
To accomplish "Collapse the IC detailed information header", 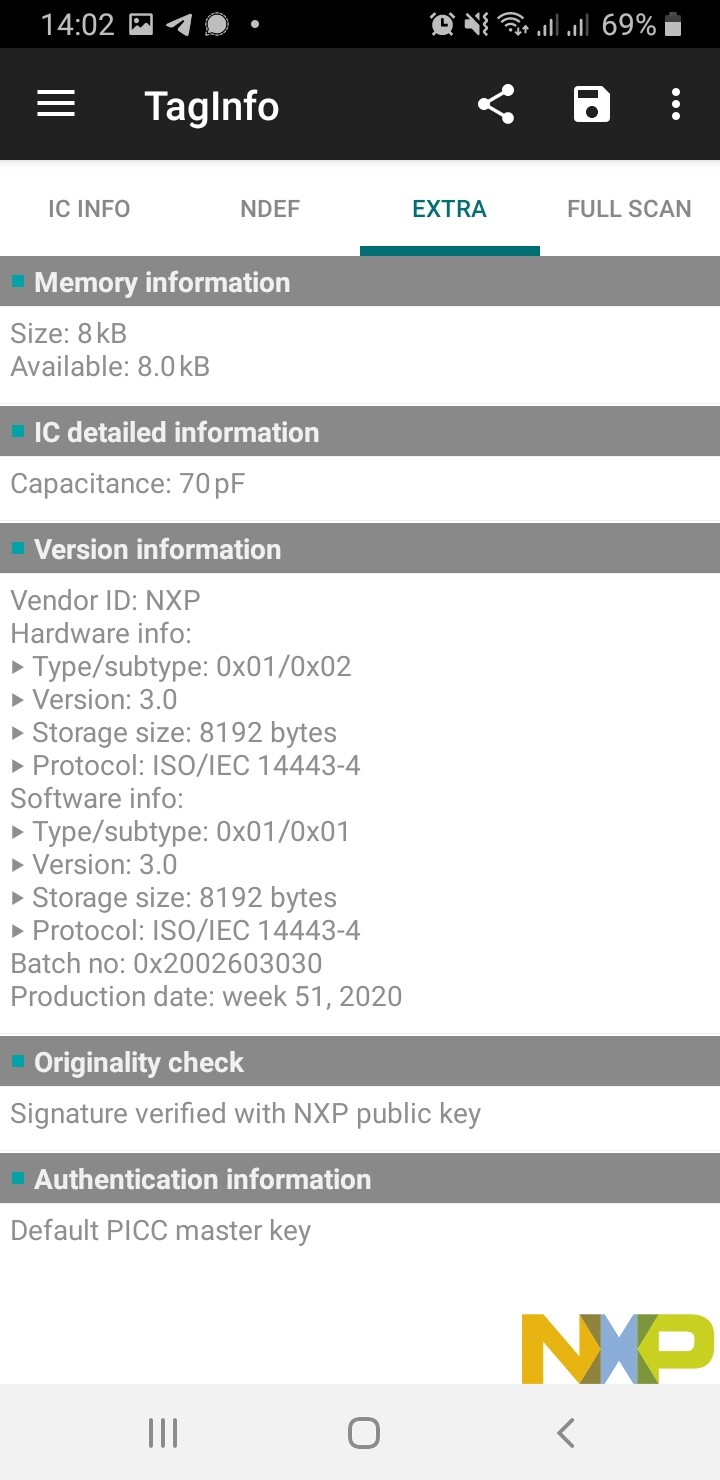I will [x=360, y=432].
